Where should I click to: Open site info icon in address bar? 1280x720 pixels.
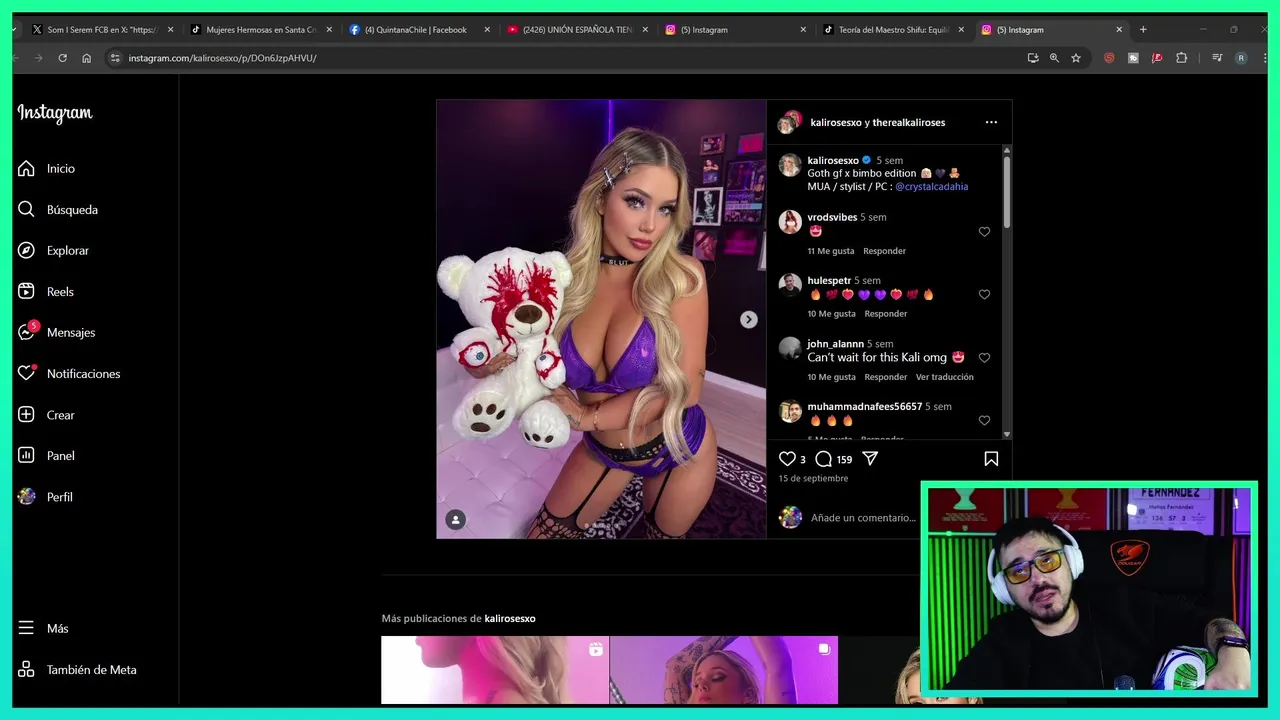click(x=115, y=58)
